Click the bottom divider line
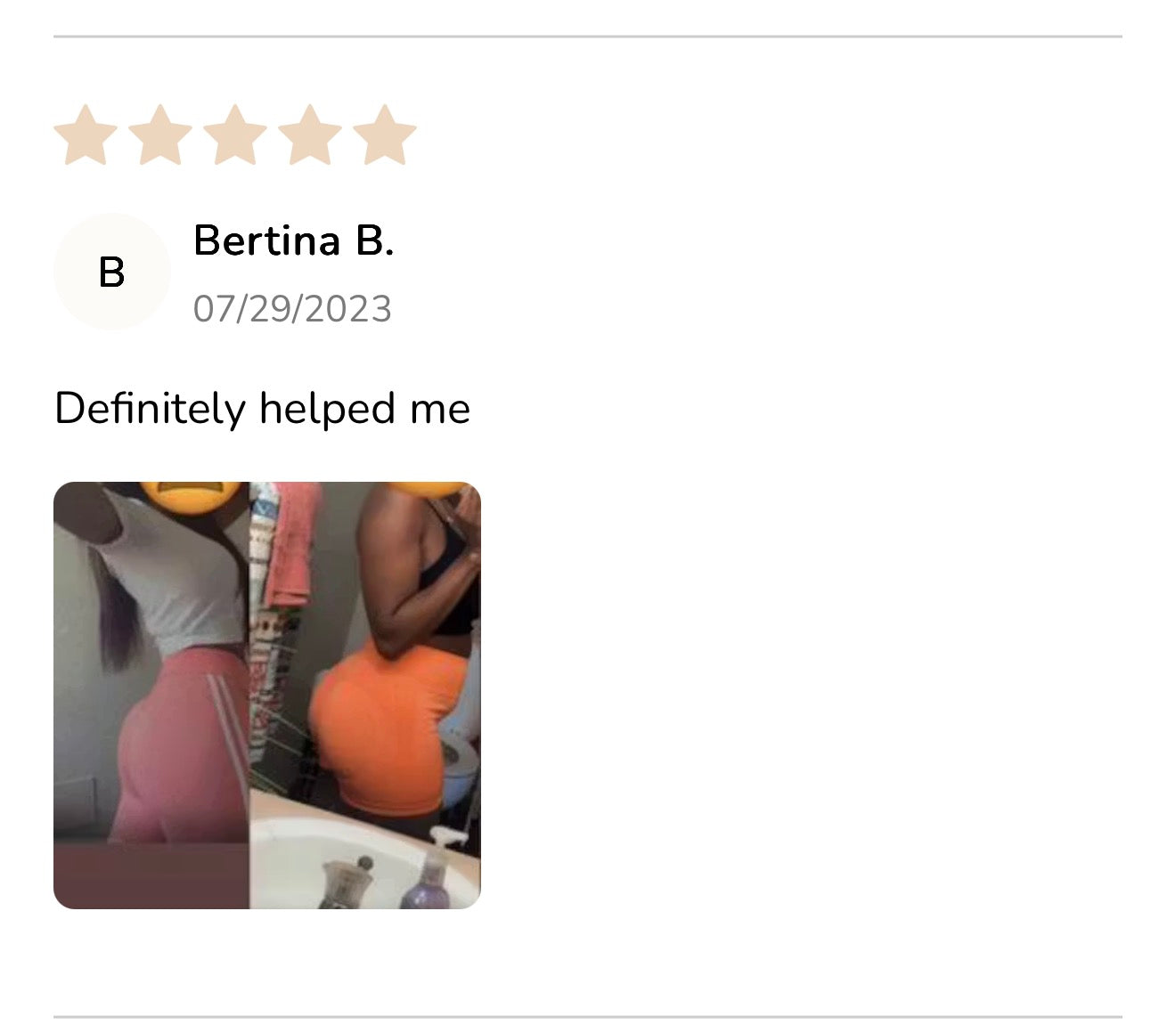The width and height of the screenshot is (1176, 1025). 588,1016
